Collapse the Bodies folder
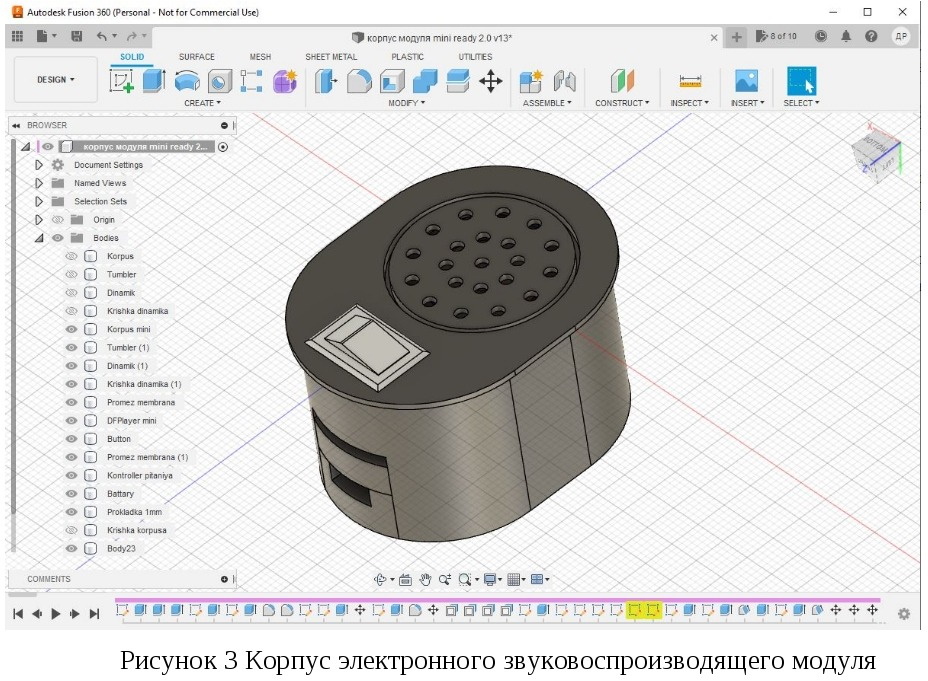Image resolution: width=928 pixels, height=681 pixels. 39,238
